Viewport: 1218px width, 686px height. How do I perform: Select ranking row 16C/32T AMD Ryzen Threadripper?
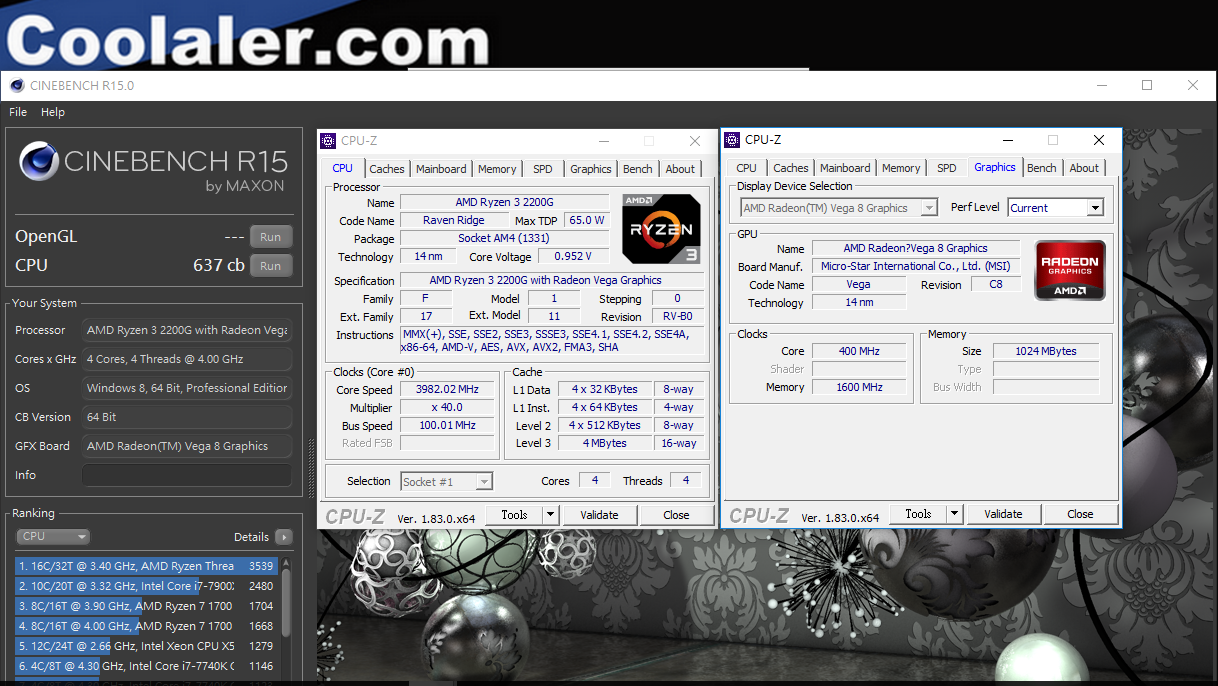click(147, 566)
